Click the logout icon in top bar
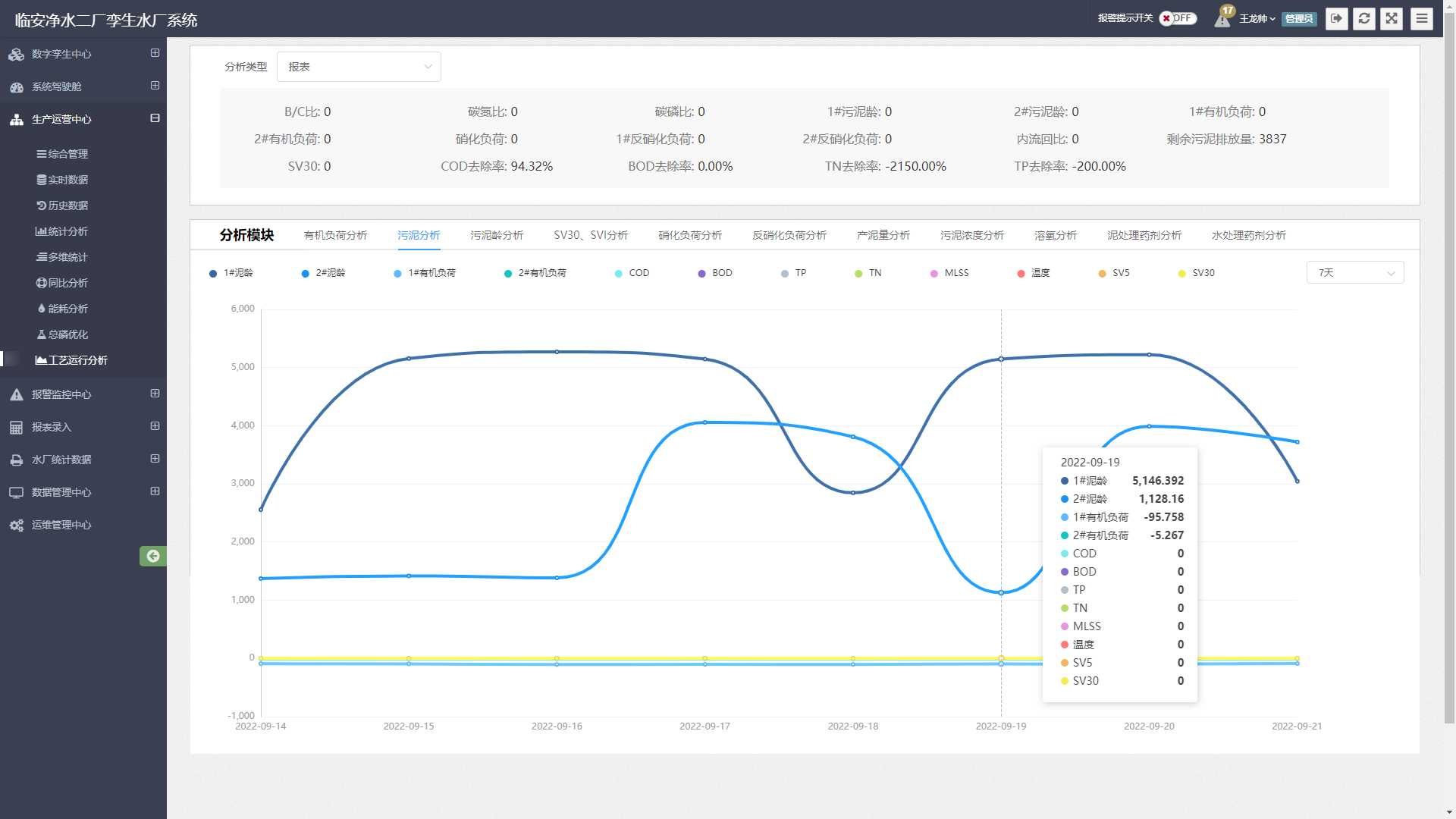This screenshot has height=819, width=1456. (x=1336, y=19)
